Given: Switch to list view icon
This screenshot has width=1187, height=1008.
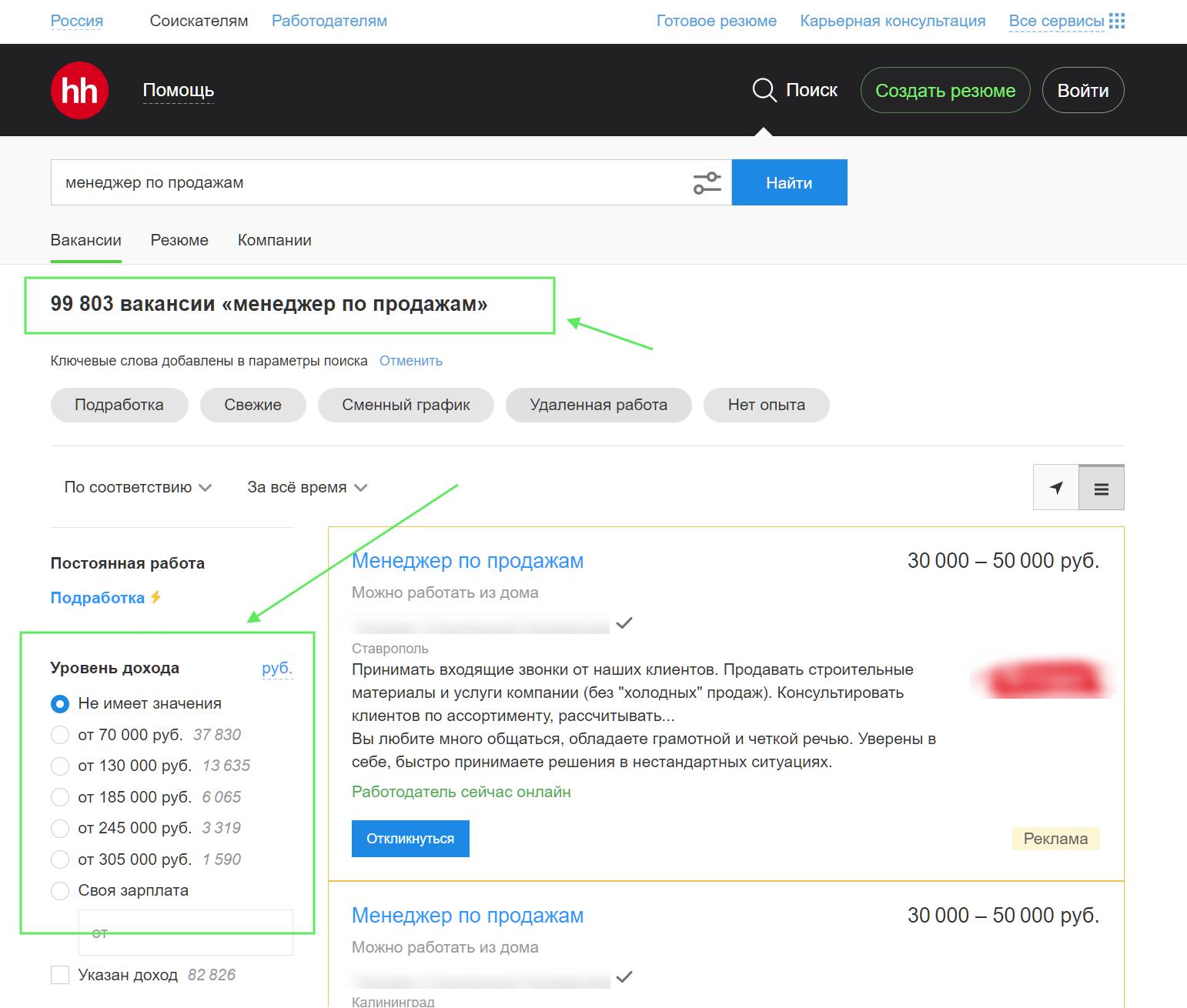Looking at the screenshot, I should (x=1101, y=488).
